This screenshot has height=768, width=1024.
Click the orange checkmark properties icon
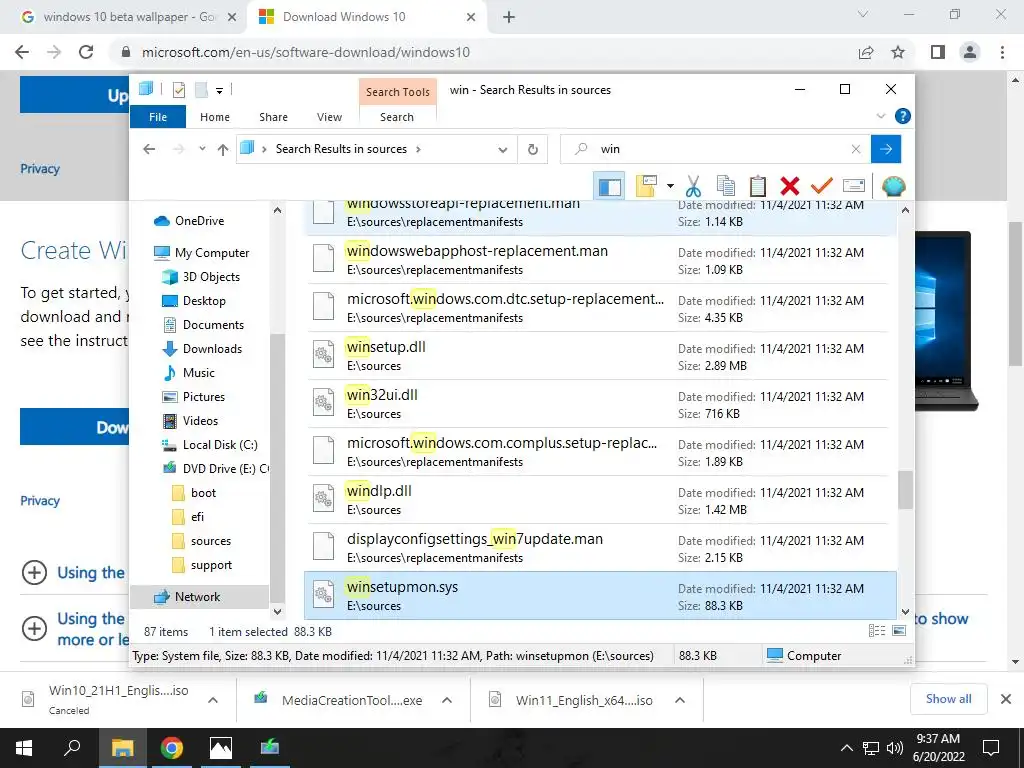[822, 186]
